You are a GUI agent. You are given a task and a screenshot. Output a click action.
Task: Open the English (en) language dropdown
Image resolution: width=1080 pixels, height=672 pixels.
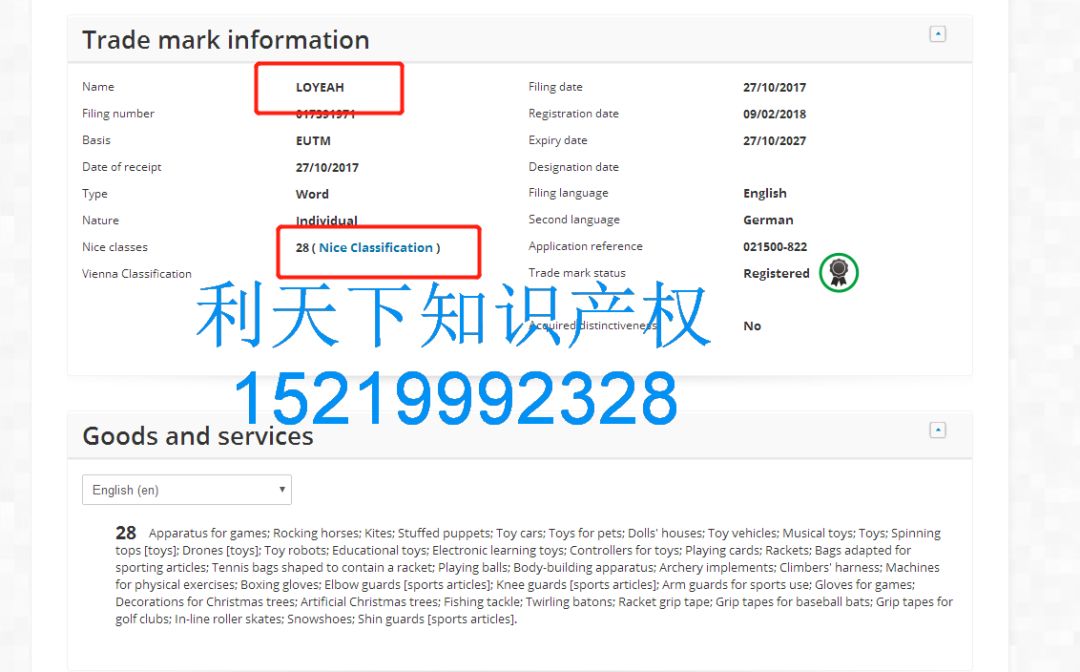click(187, 490)
